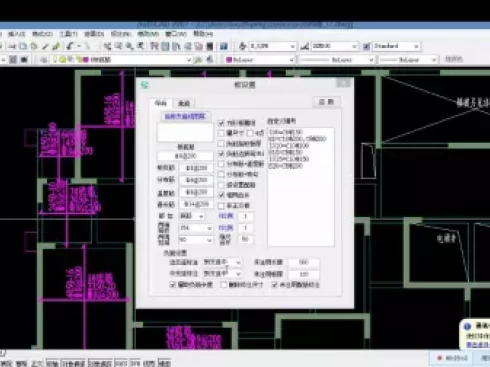Click the green icon in dialog title bar
The height and width of the screenshot is (367, 490).
(145, 85)
